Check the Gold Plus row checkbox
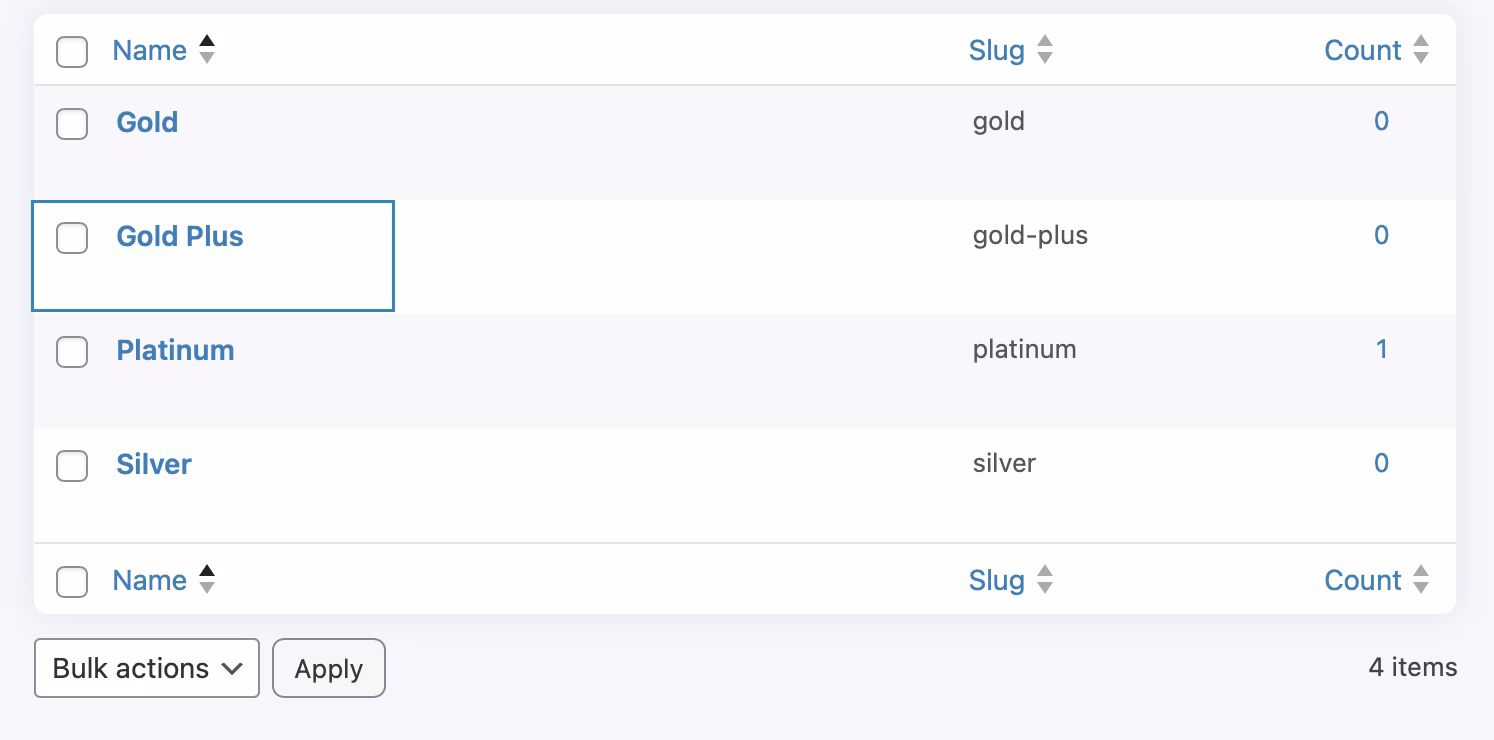This screenshot has height=740, width=1494. tap(72, 238)
